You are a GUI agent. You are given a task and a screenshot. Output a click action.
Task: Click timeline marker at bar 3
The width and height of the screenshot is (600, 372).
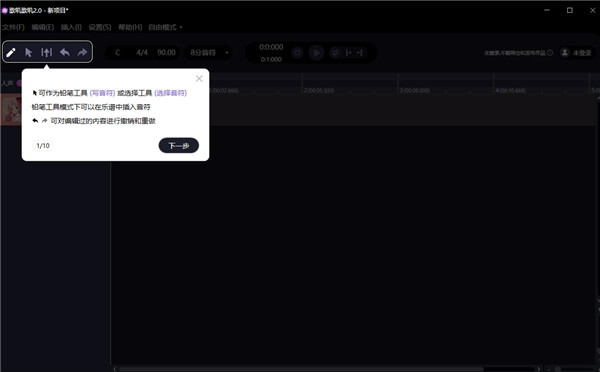(415, 91)
